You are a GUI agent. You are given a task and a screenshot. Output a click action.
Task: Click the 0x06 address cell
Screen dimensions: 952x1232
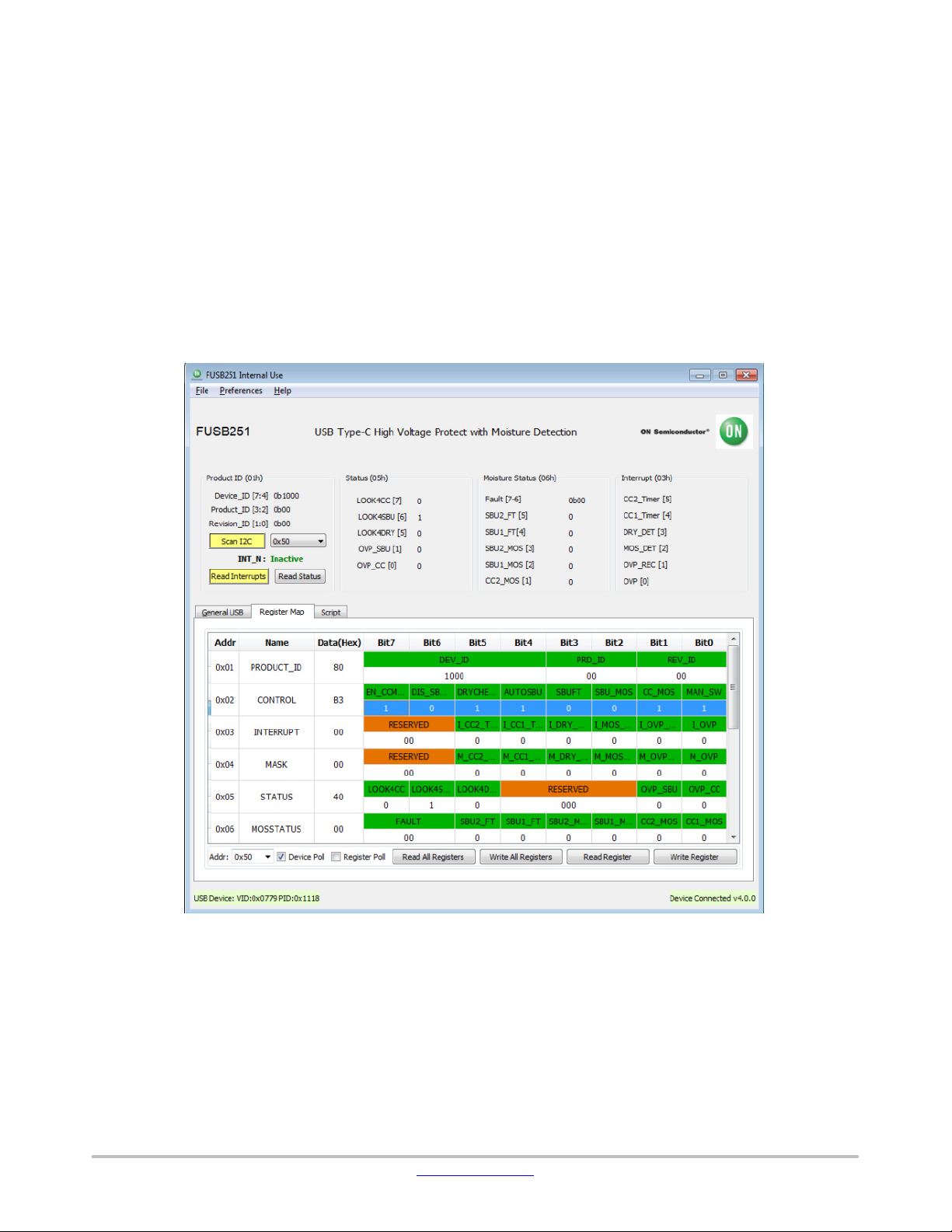click(x=225, y=829)
